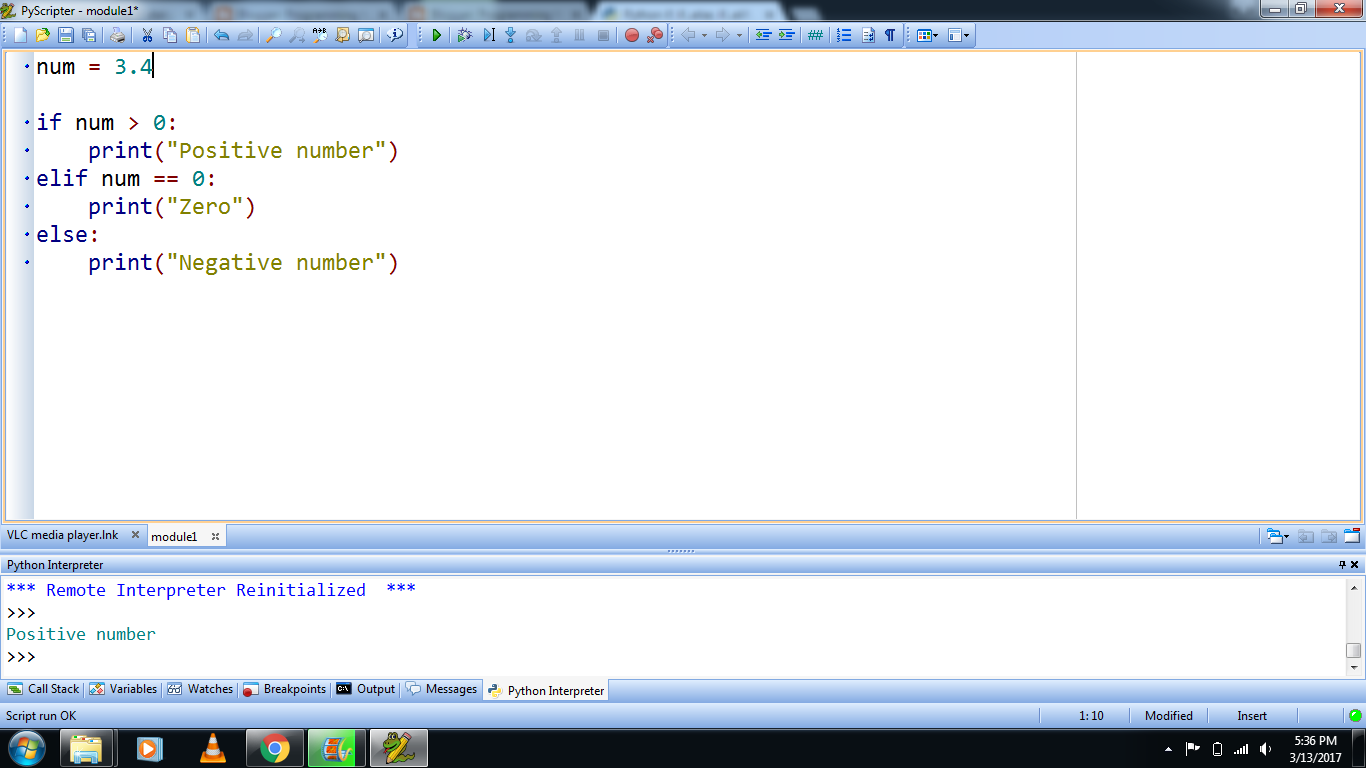Expand the back navigation dropdown
This screenshot has width=1366, height=768.
pos(704,35)
